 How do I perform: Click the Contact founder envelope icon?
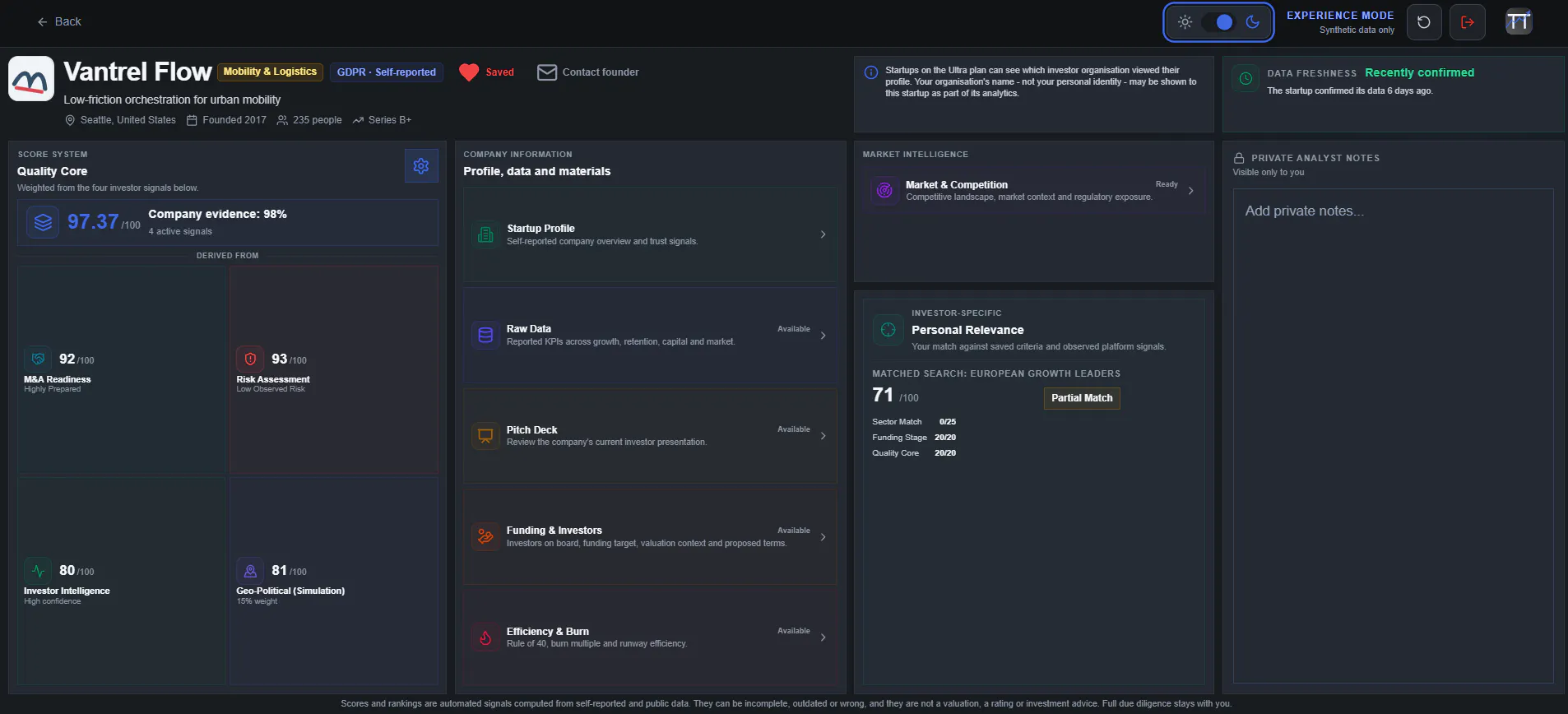(x=547, y=72)
